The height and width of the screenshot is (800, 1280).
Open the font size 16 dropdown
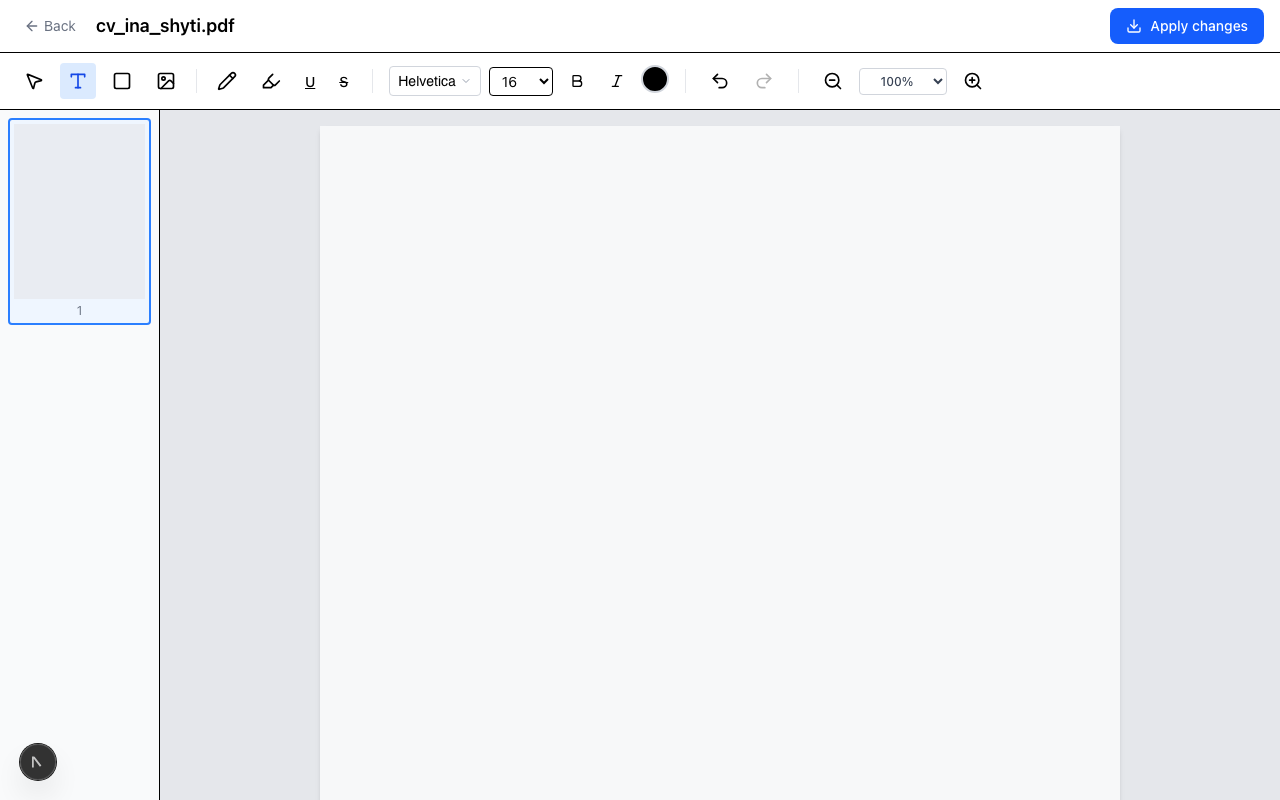click(520, 81)
